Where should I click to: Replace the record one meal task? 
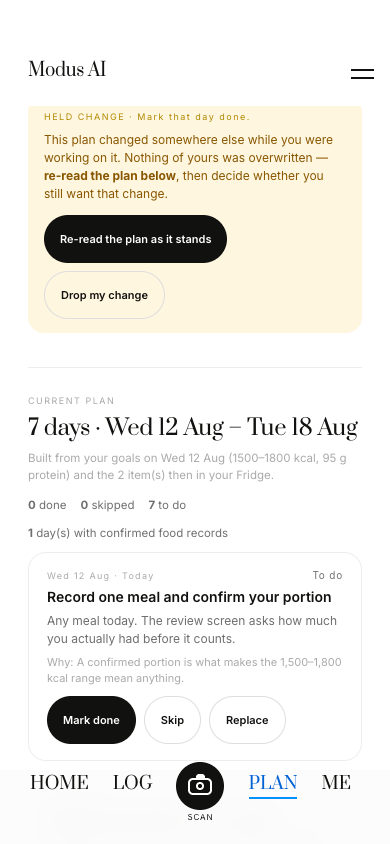tap(247, 720)
